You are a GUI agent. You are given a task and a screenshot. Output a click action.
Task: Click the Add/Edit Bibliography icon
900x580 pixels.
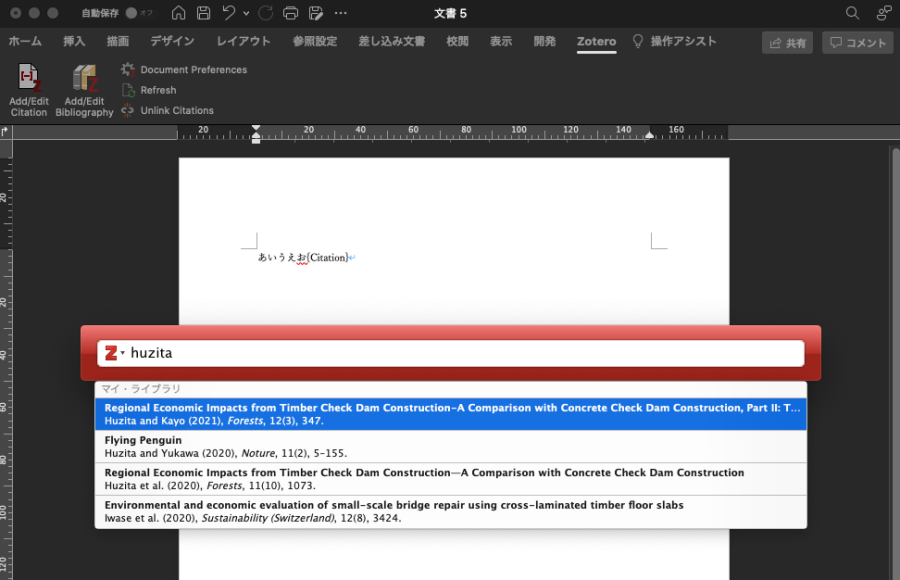coord(84,80)
